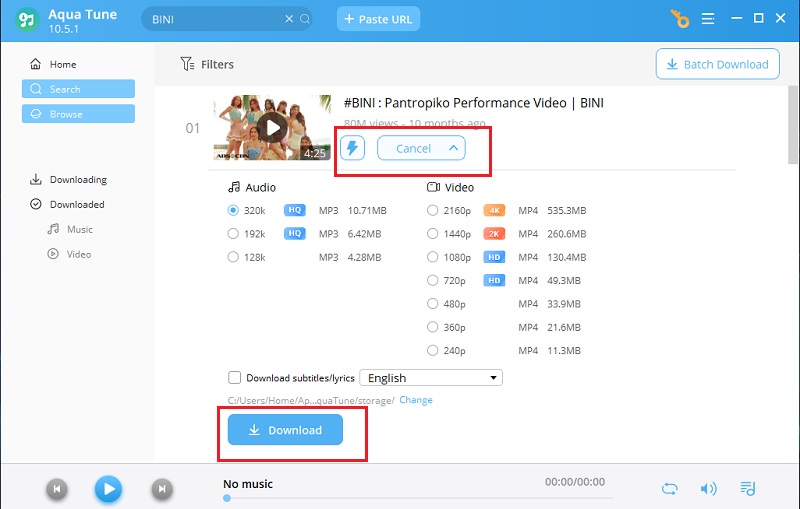Open the hamburger menu in title bar

point(708,19)
